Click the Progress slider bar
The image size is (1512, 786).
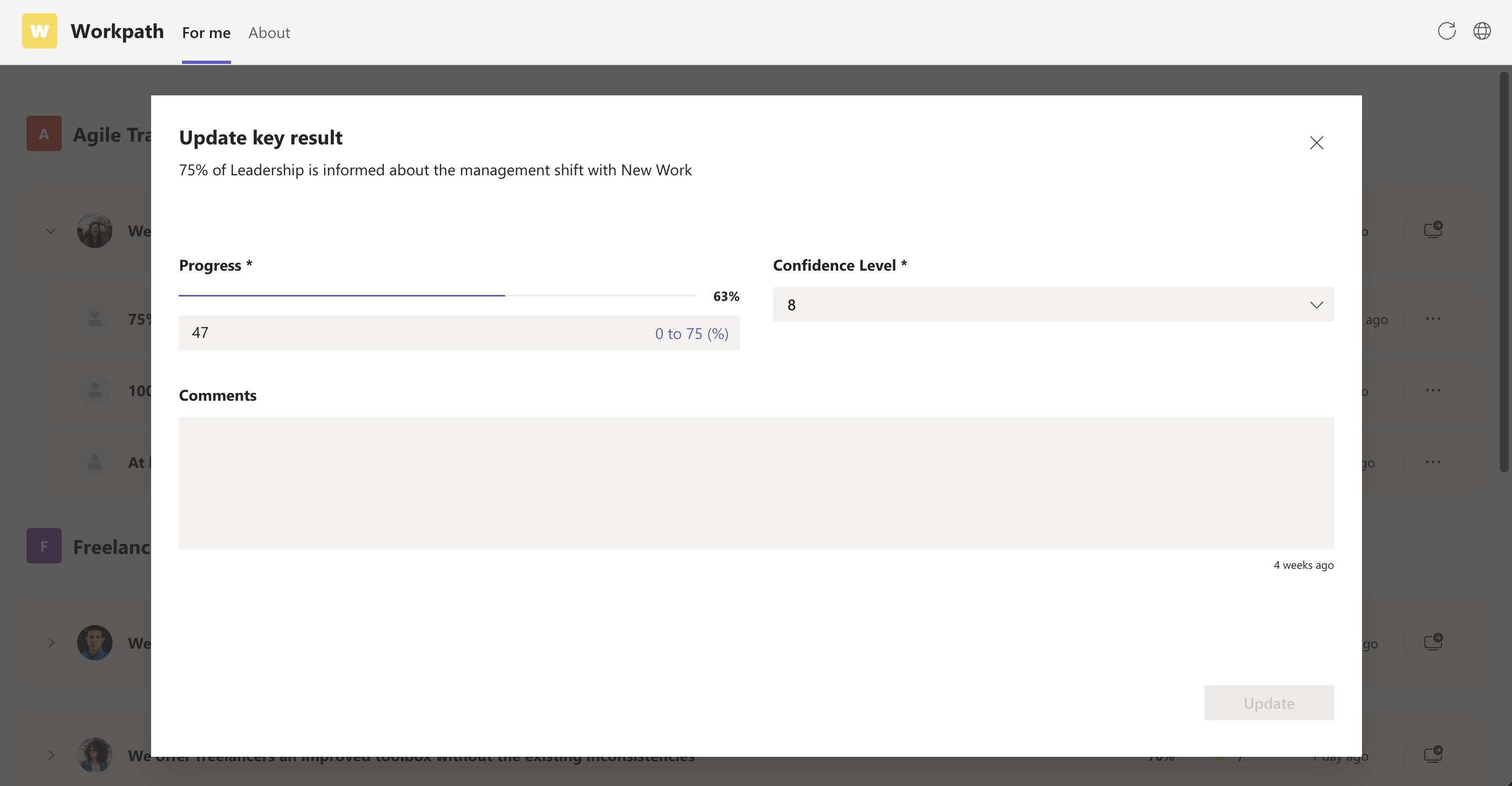point(437,295)
